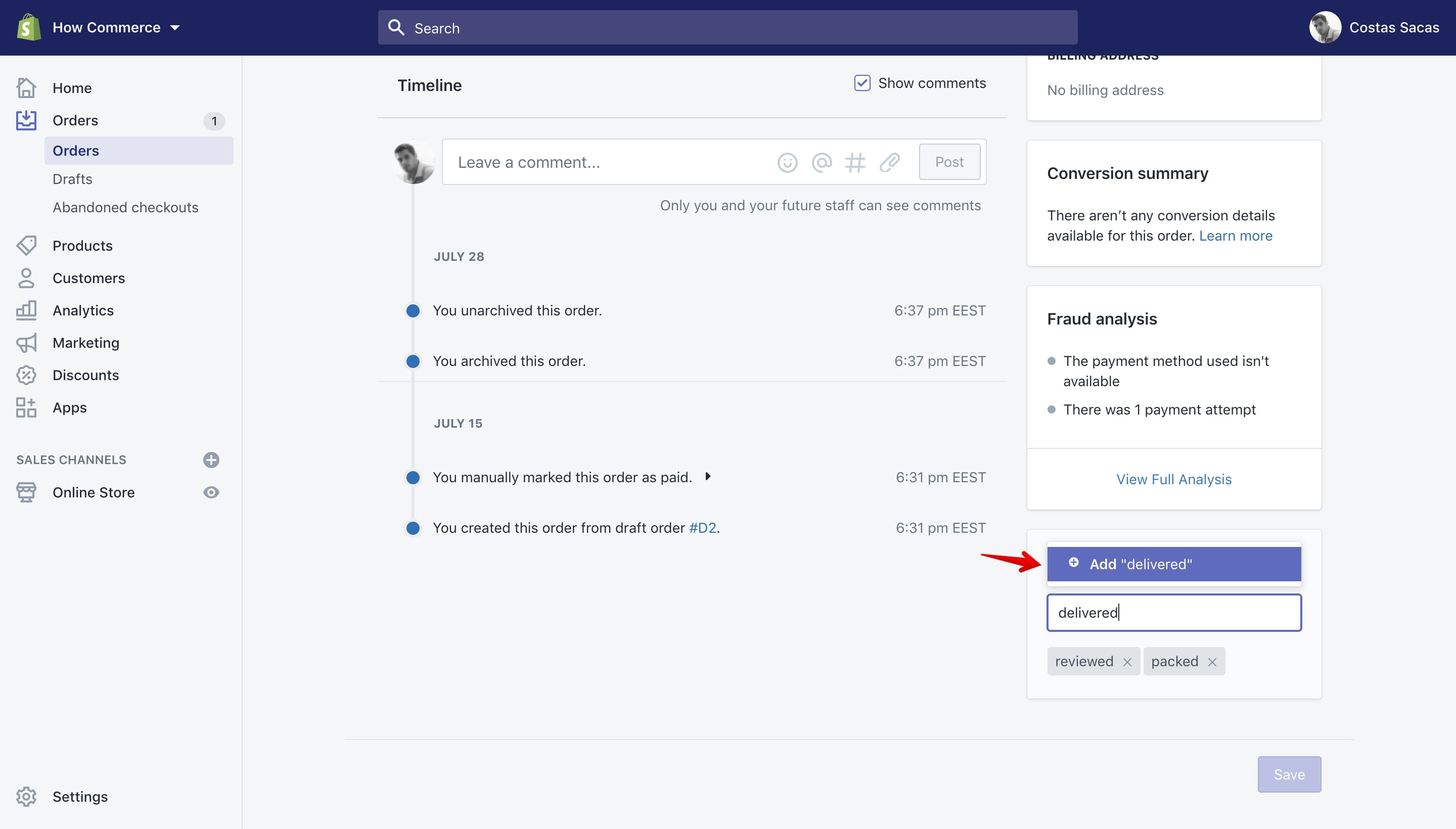Screen dimensions: 1456x829
Task: Open Online Store channel
Action: click(x=94, y=493)
